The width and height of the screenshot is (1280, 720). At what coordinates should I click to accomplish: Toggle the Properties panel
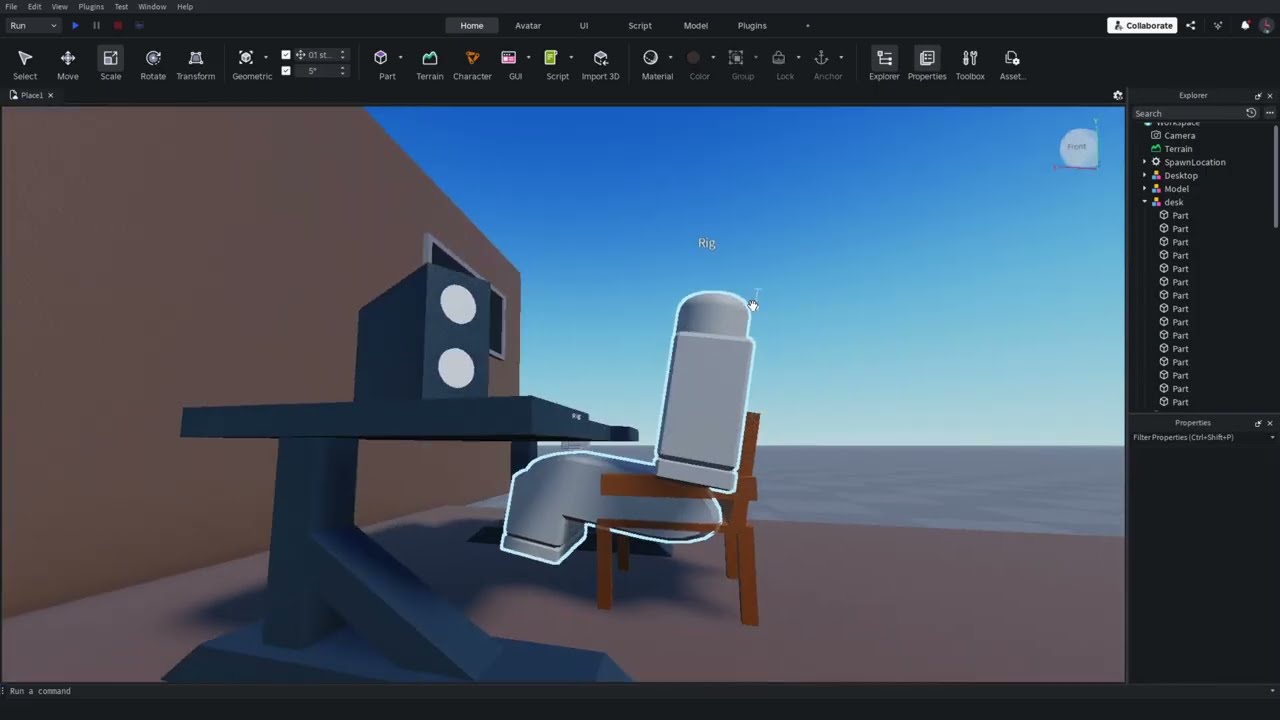pos(927,65)
